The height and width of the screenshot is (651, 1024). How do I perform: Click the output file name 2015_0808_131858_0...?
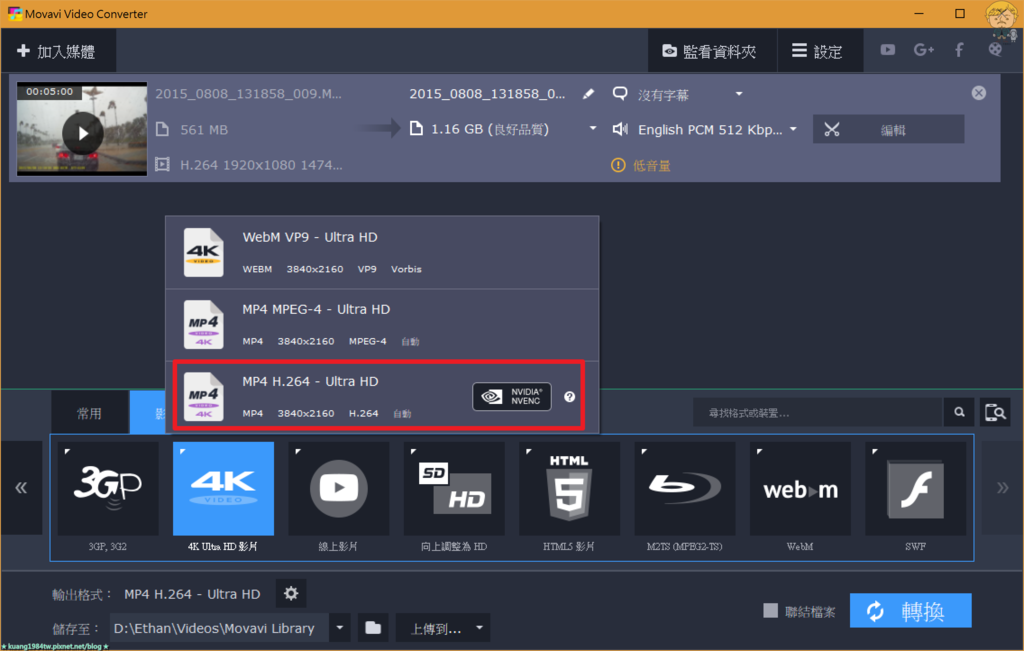click(487, 94)
